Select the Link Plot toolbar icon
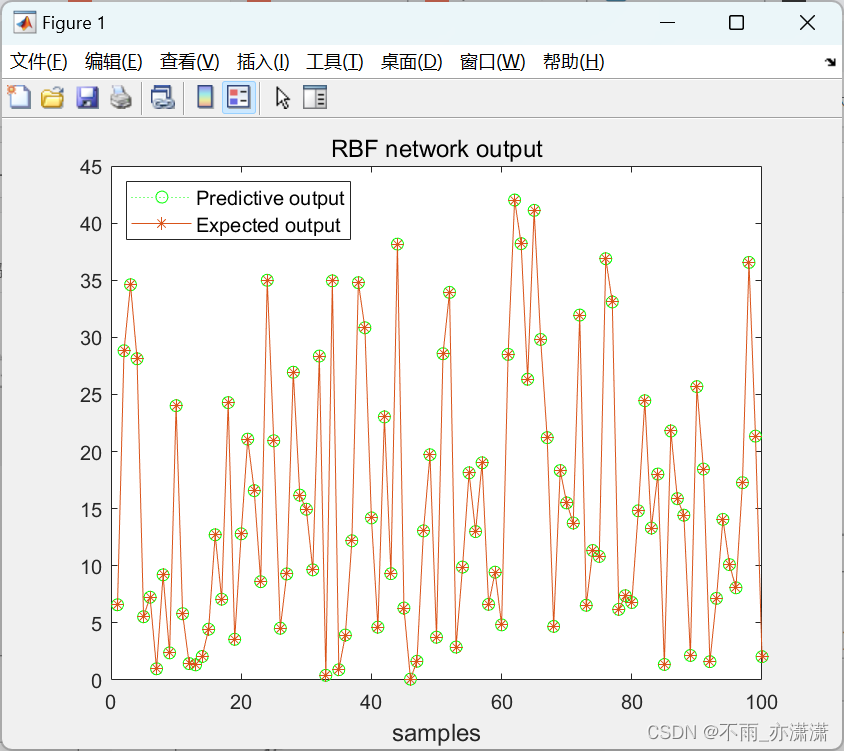Viewport: 844px width, 751px height. click(x=163, y=97)
